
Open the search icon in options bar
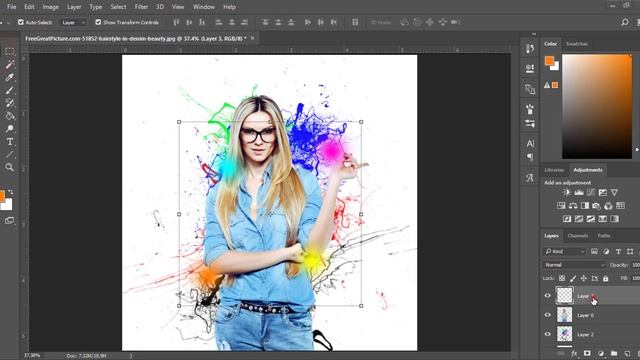tap(624, 22)
